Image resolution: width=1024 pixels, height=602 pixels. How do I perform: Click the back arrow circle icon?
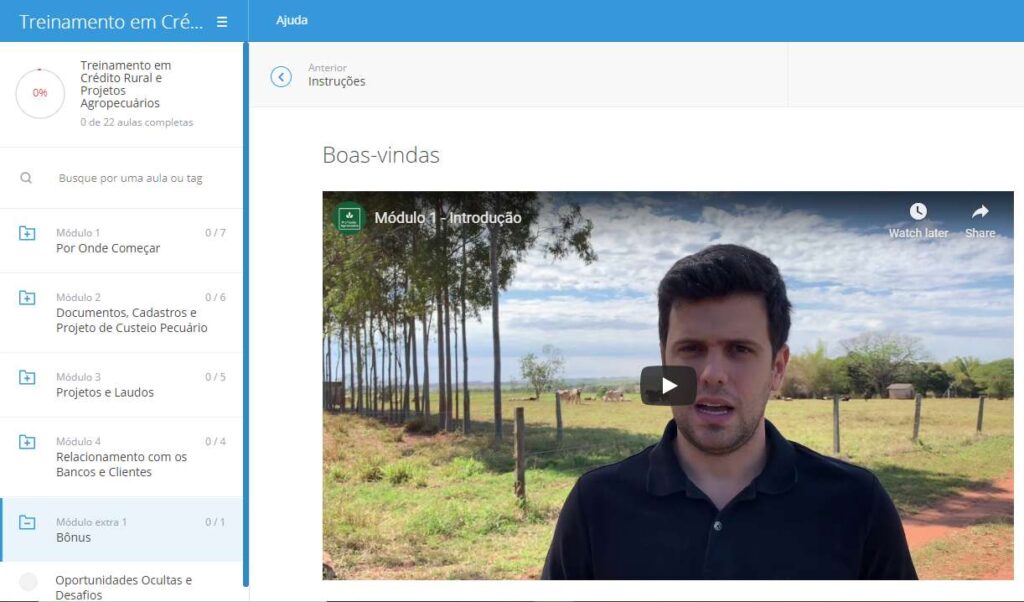click(281, 76)
